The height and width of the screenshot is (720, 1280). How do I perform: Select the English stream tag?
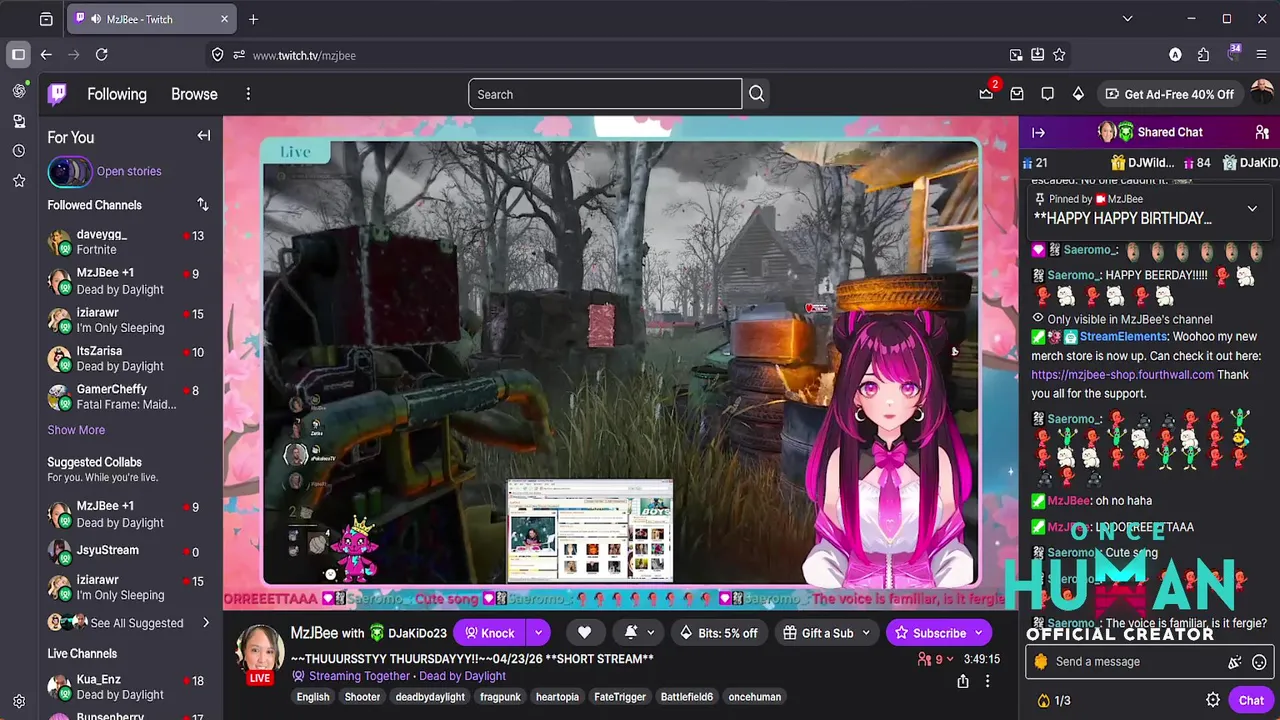click(313, 697)
